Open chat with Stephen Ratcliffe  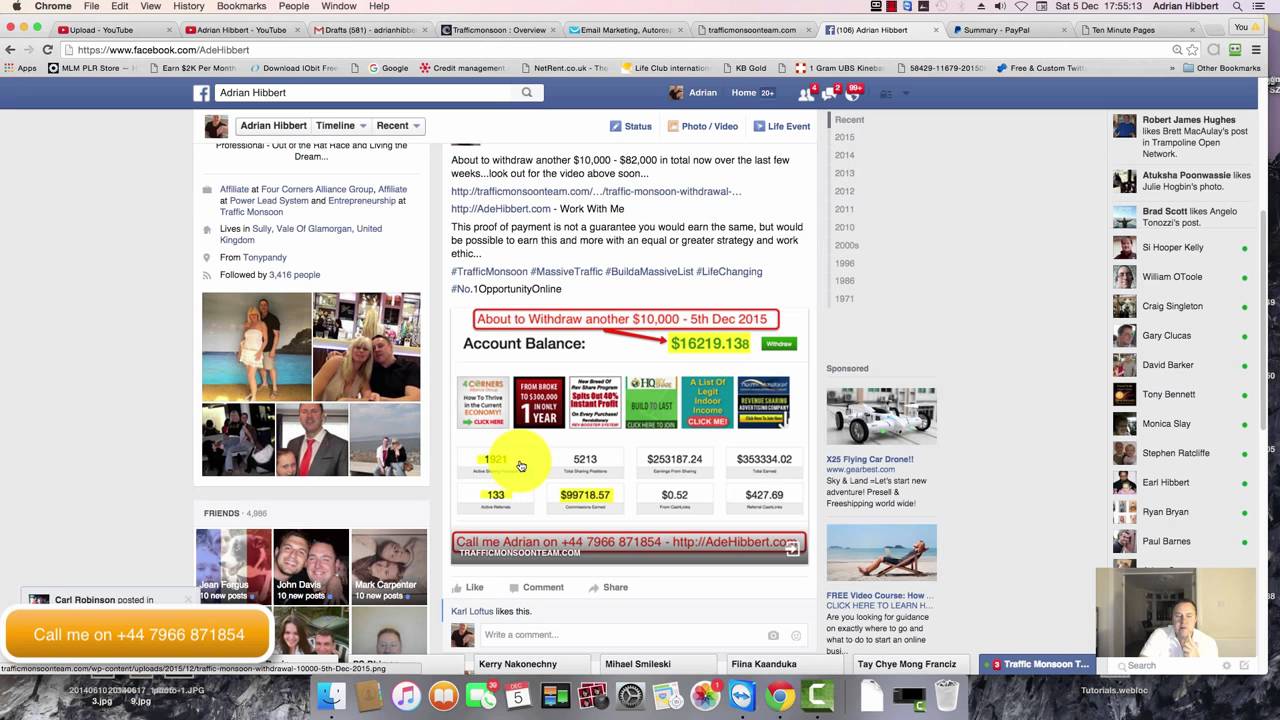tap(1181, 453)
